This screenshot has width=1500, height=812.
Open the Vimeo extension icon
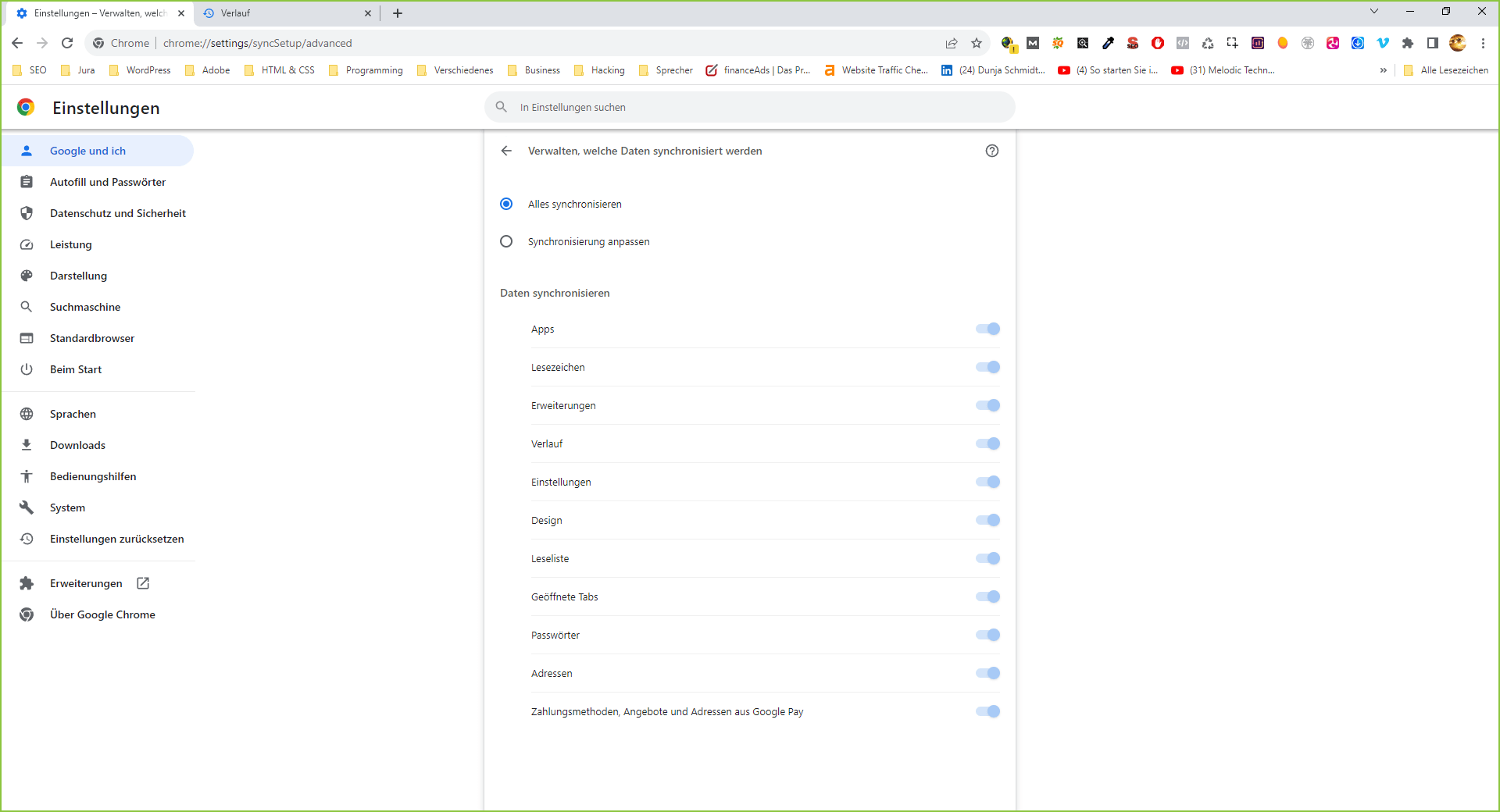(x=1383, y=43)
